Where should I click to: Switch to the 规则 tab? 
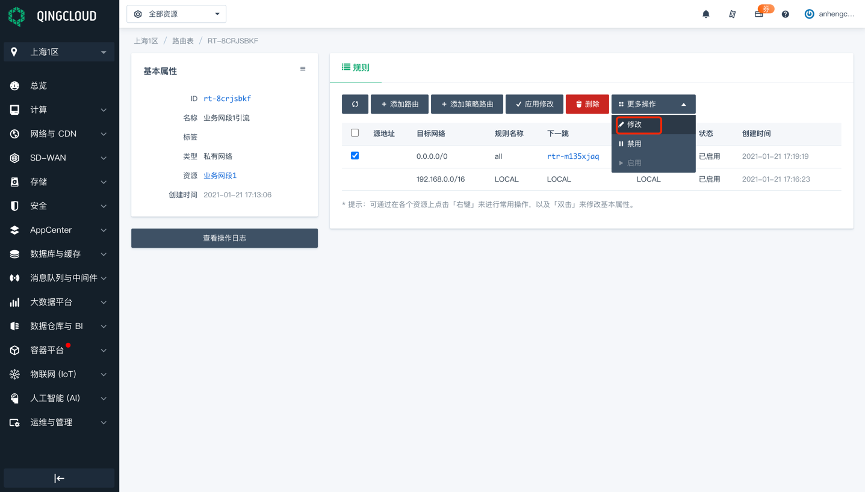pos(356,67)
